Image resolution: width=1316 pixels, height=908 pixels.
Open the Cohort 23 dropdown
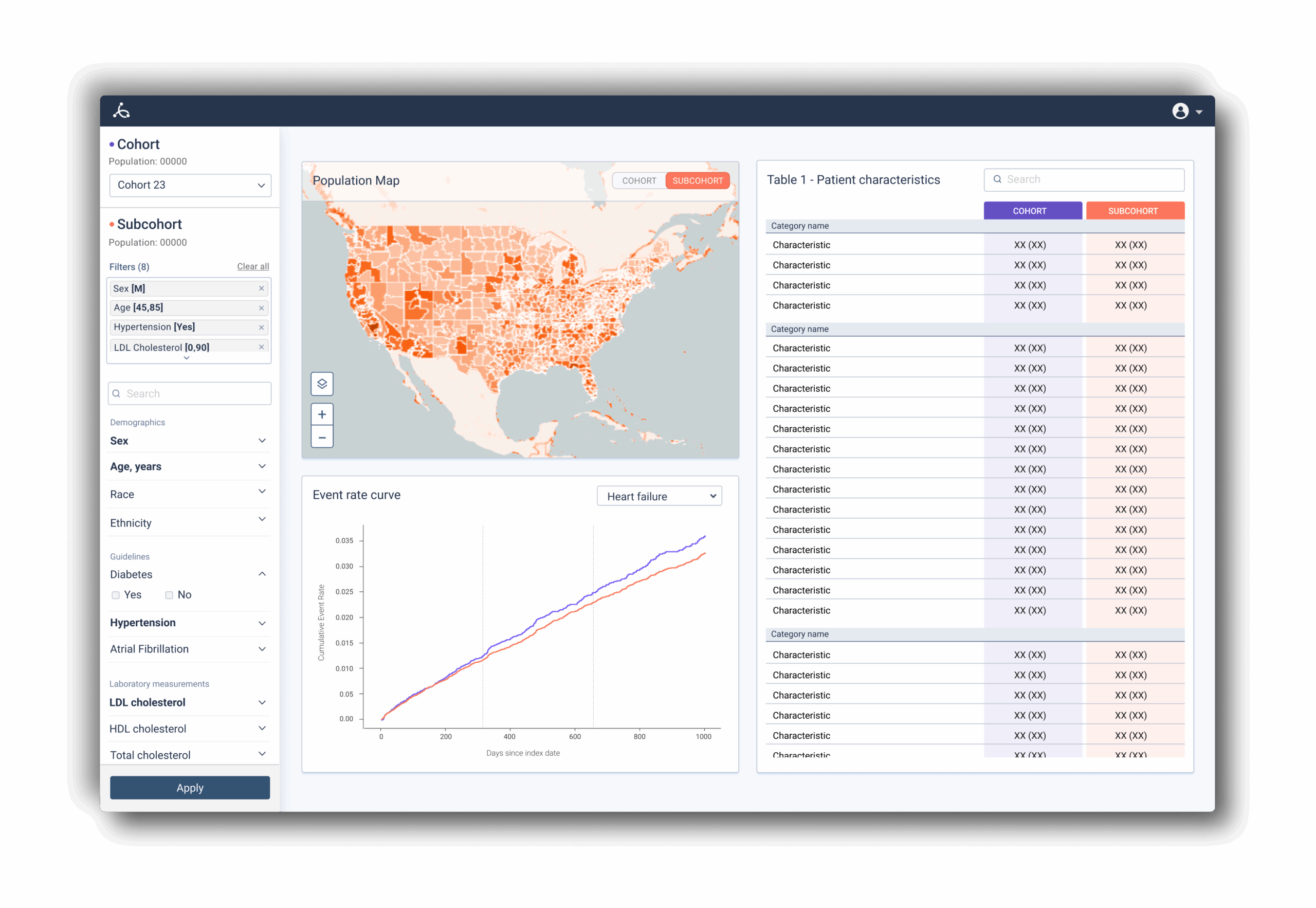pos(190,186)
